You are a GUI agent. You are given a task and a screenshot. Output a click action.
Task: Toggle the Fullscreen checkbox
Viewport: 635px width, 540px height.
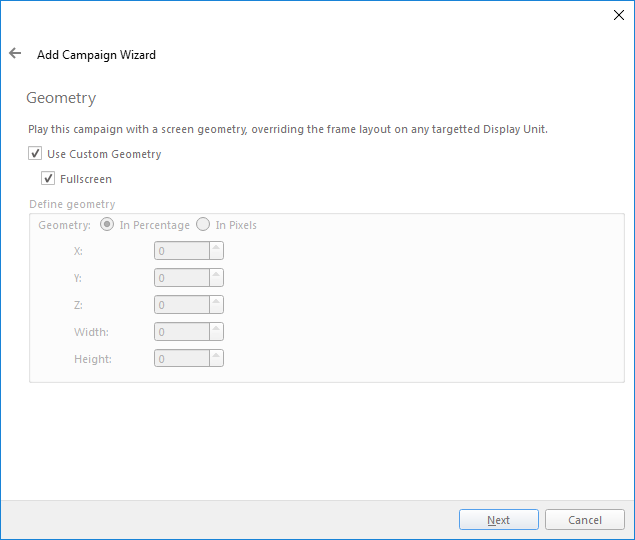[48, 178]
